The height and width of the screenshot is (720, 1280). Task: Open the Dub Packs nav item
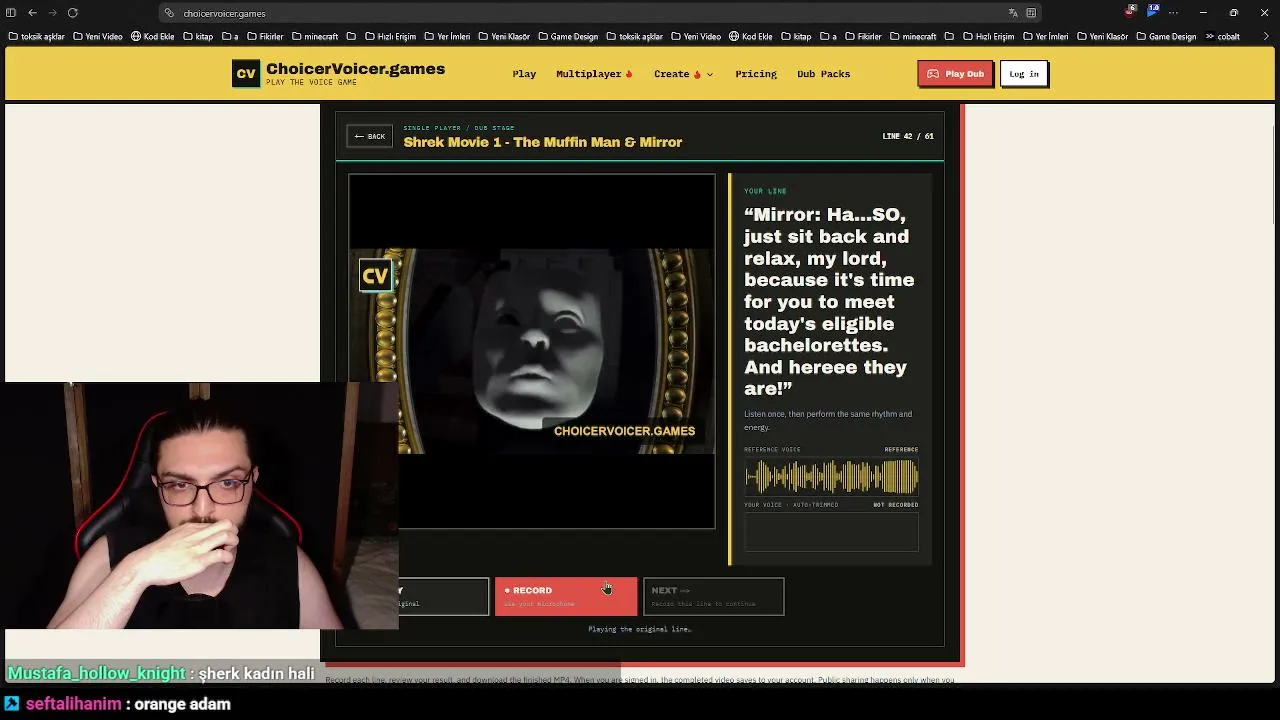click(x=823, y=74)
